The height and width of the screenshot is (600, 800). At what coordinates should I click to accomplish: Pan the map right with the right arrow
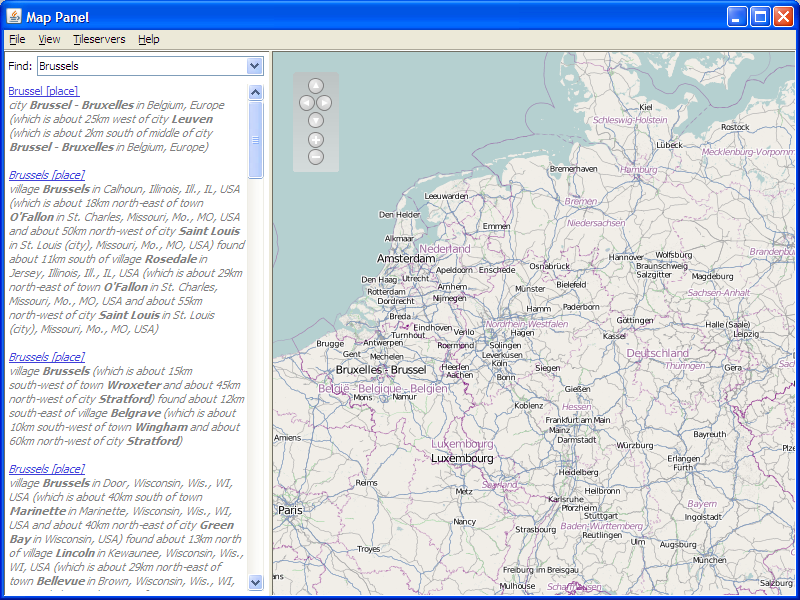tap(324, 103)
